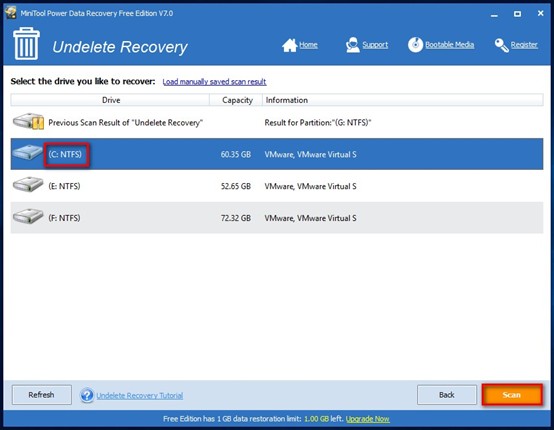Click the Previous Scan Result drive icon
554x430 pixels.
tap(28, 122)
